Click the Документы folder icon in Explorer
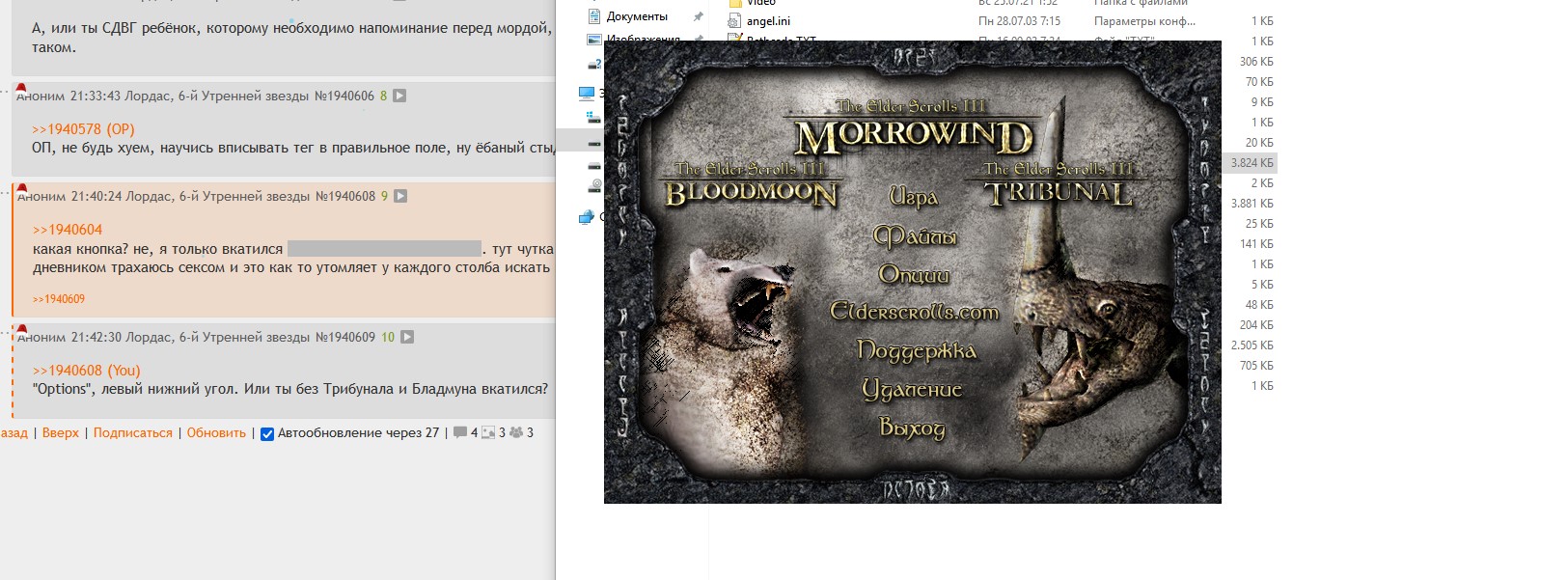 point(594,17)
